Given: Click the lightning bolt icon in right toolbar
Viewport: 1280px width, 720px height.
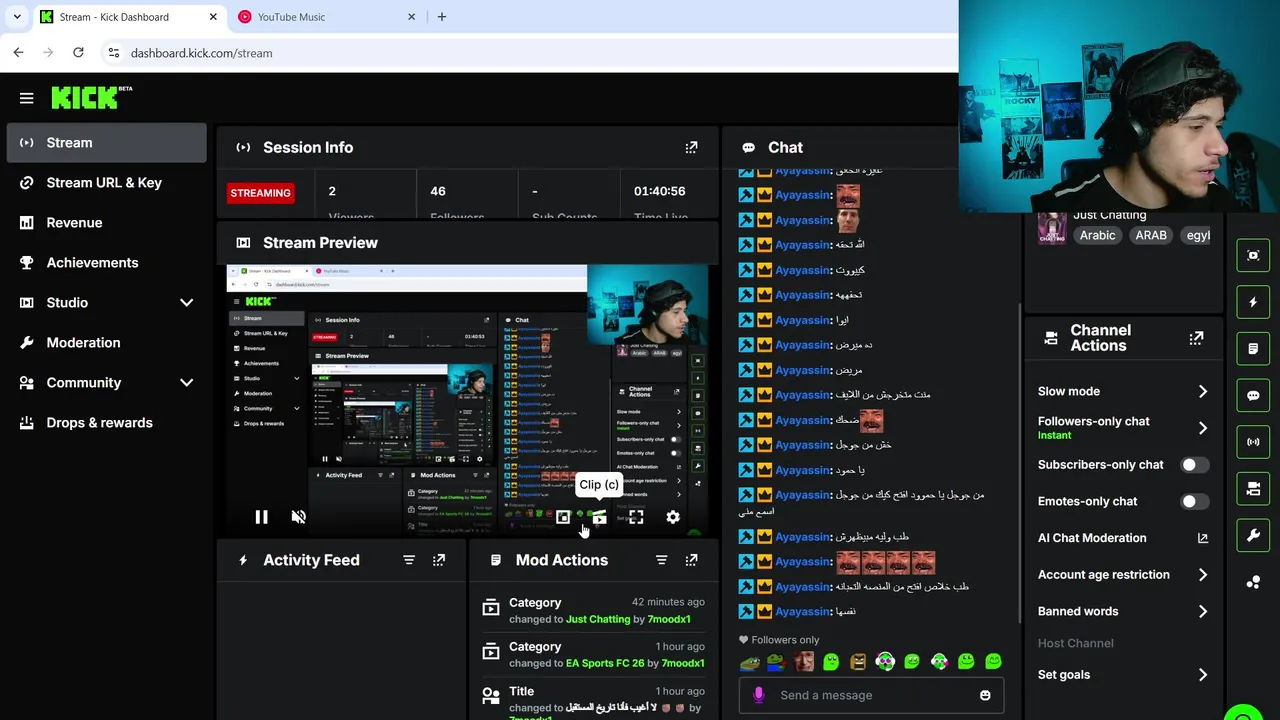Looking at the screenshot, I should click(1253, 302).
